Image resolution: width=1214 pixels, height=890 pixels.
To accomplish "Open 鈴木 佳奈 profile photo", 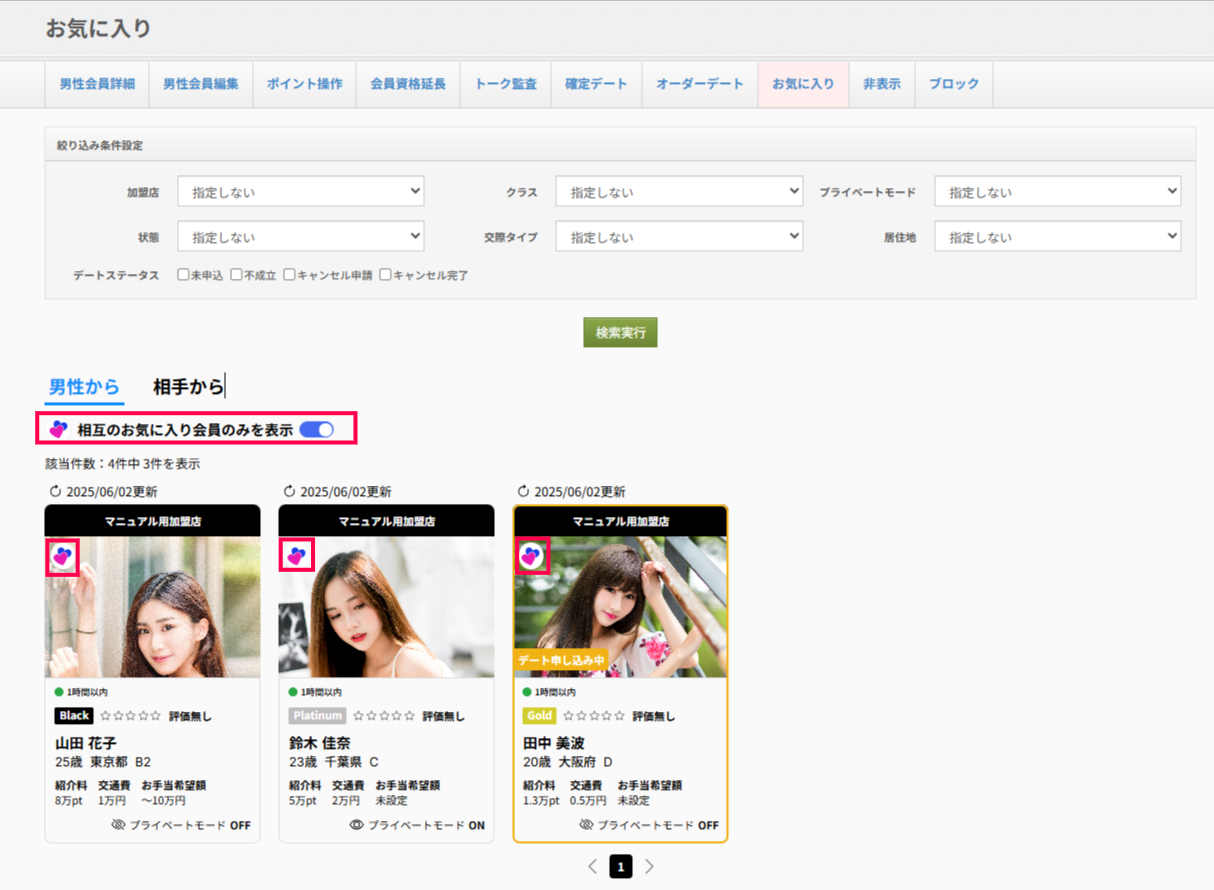I will tap(387, 608).
